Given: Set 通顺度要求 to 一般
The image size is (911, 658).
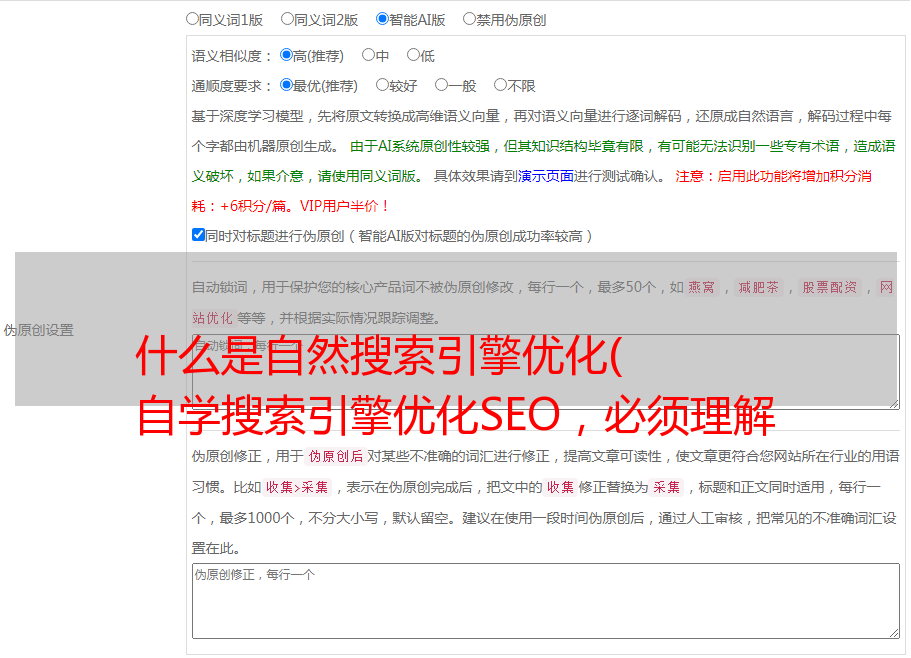Looking at the screenshot, I should [x=442, y=85].
